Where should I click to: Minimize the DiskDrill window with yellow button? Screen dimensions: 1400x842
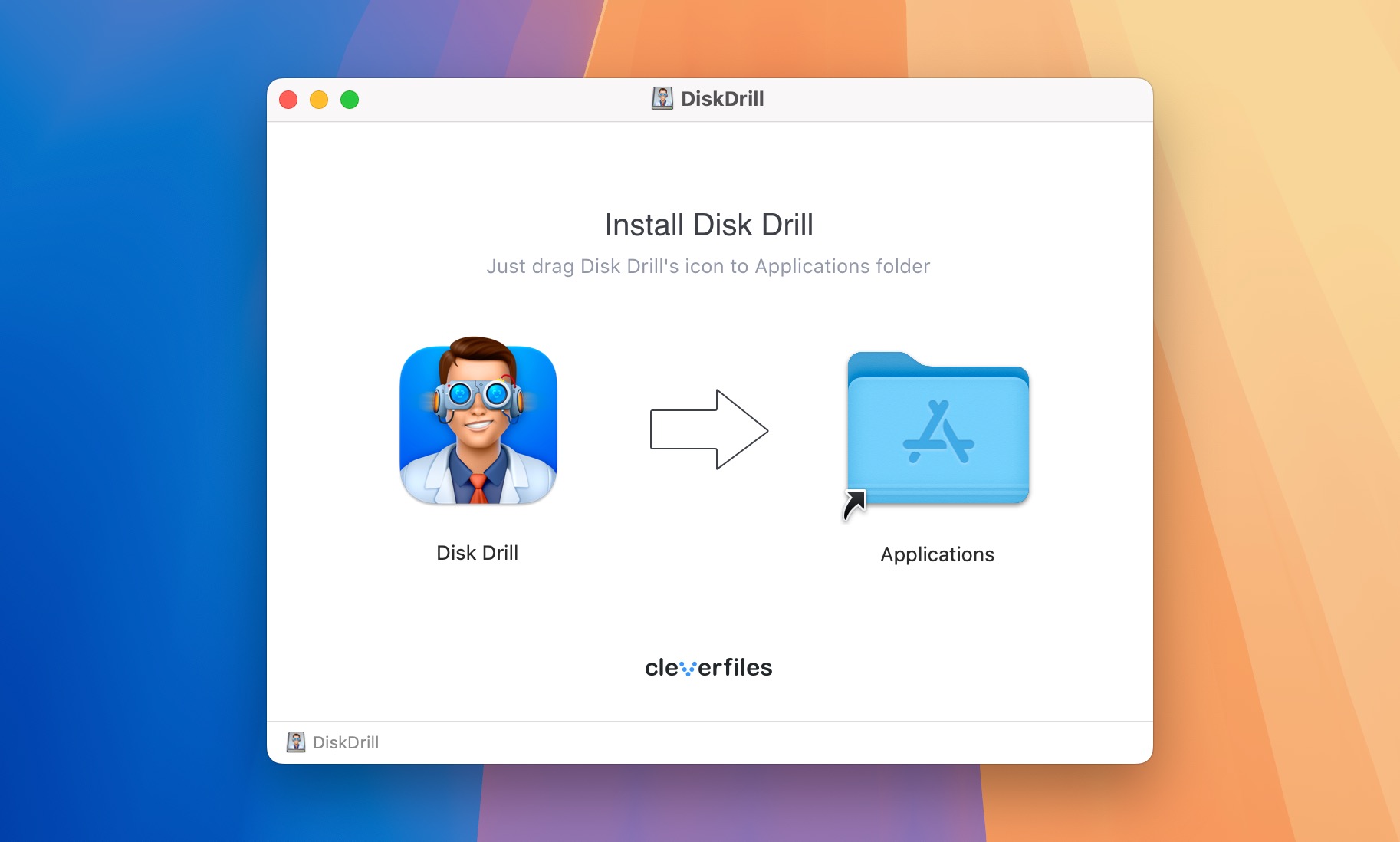[319, 100]
